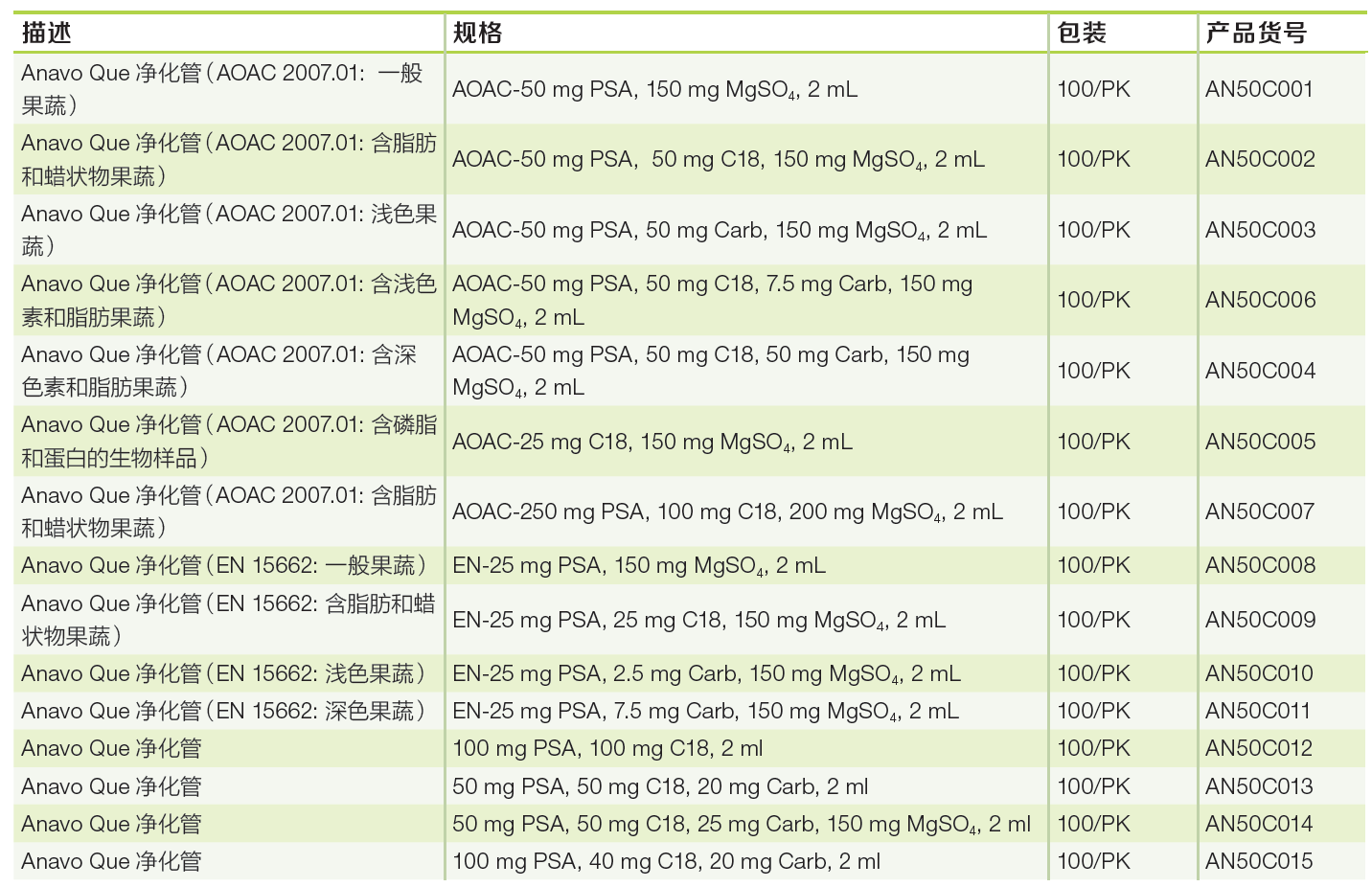Click description 'EN 15662: 浅色果蔬'
The height and width of the screenshot is (887, 1372).
click(224, 673)
